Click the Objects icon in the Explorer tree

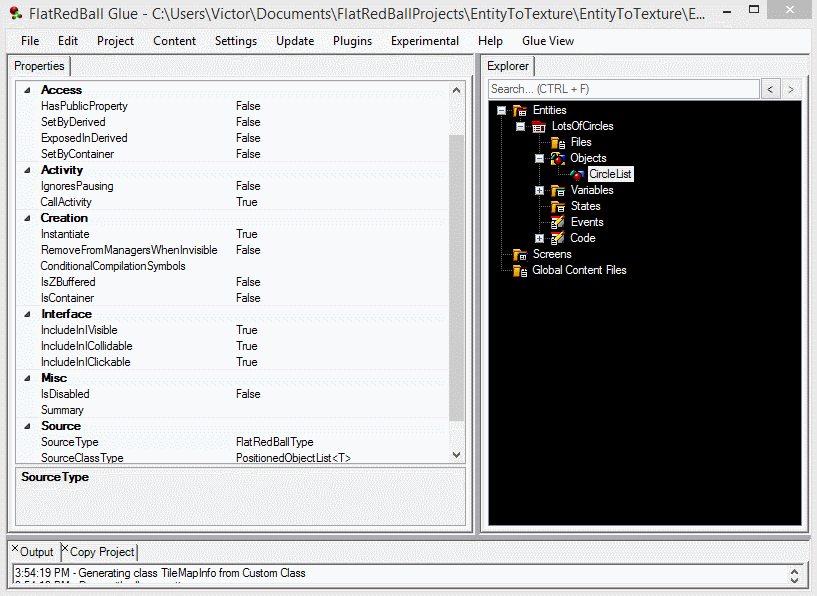(558, 158)
